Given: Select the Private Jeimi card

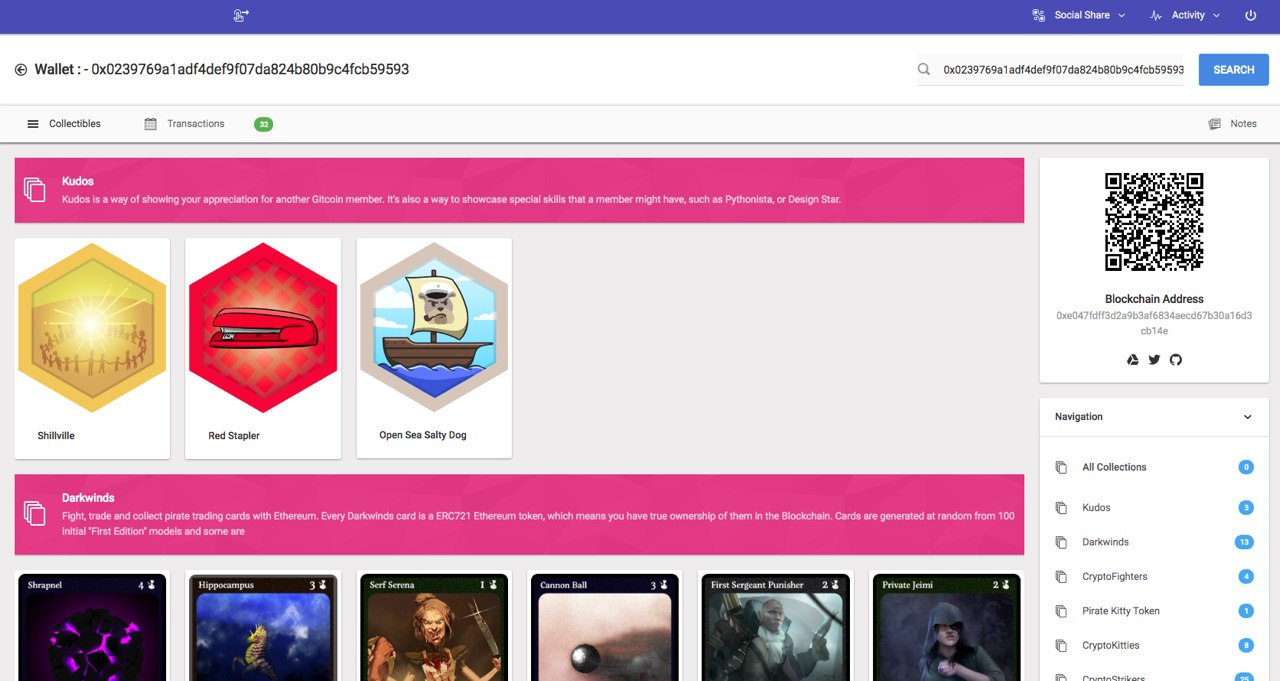Looking at the screenshot, I should [x=947, y=626].
